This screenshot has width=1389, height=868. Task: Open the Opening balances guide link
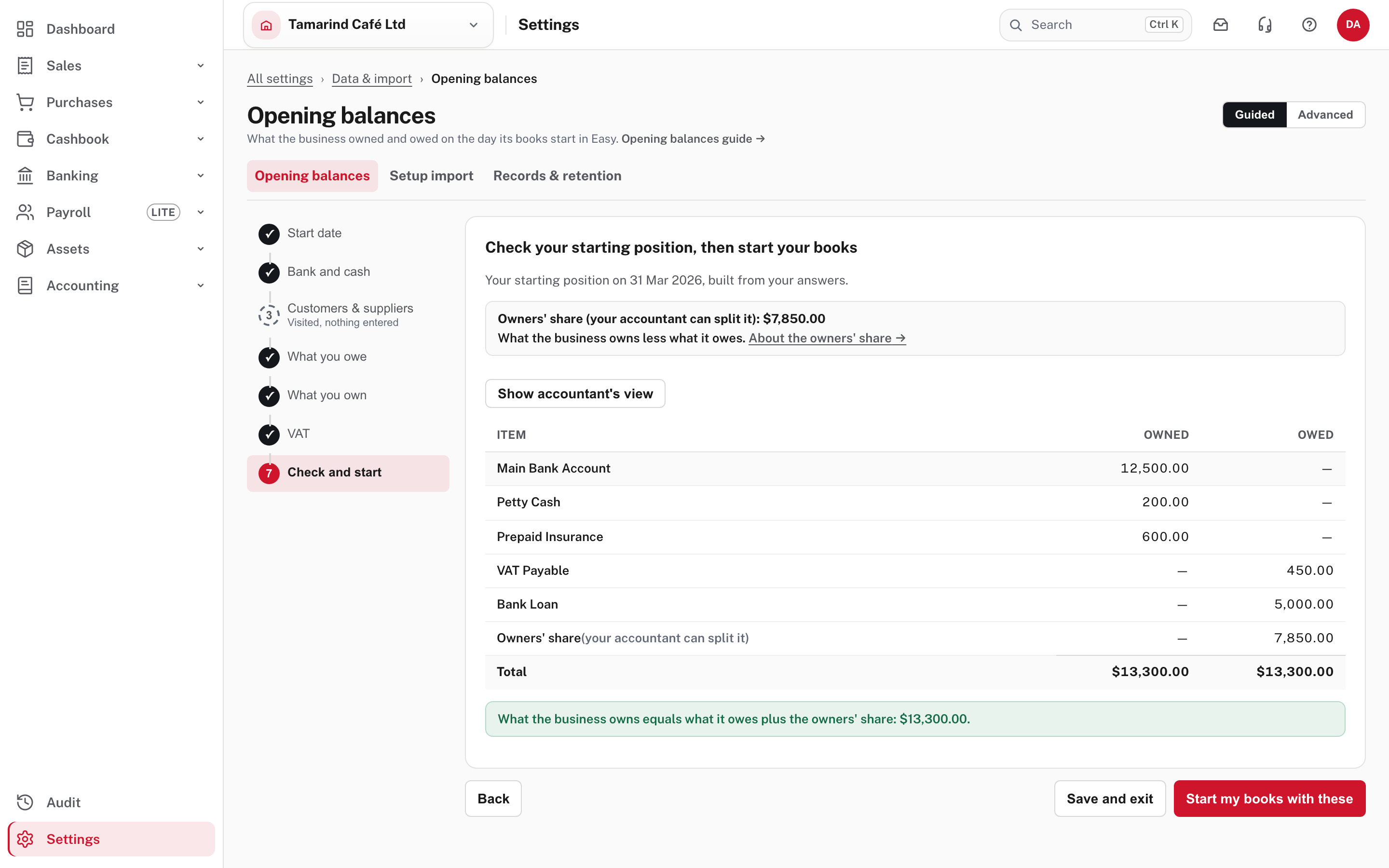pos(693,139)
